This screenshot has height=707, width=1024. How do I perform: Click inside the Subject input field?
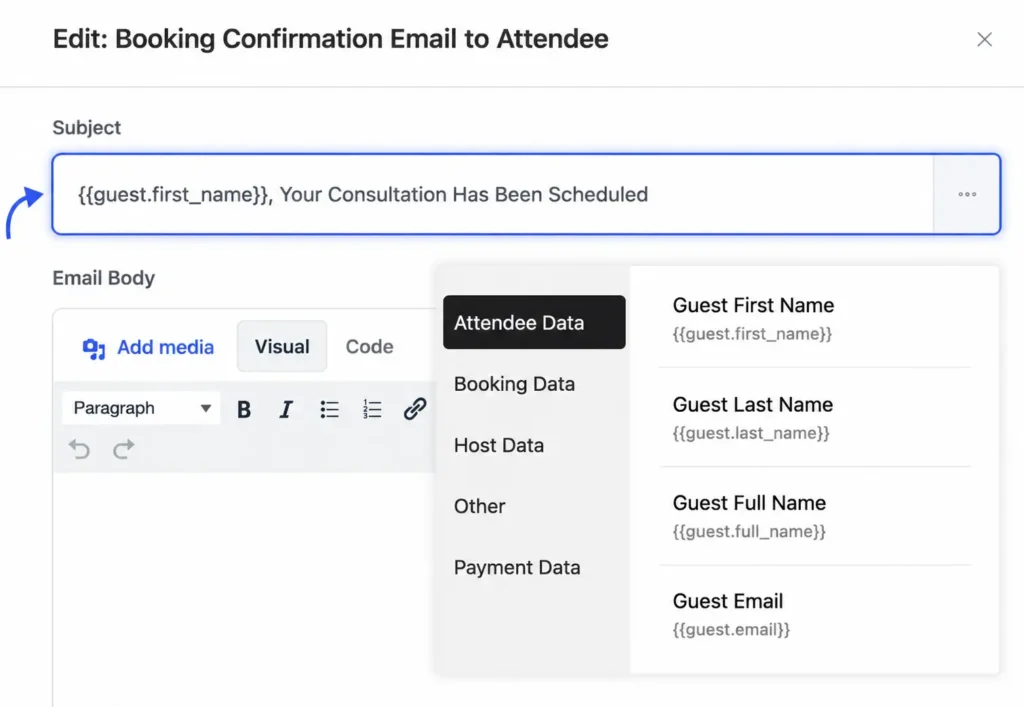[493, 194]
